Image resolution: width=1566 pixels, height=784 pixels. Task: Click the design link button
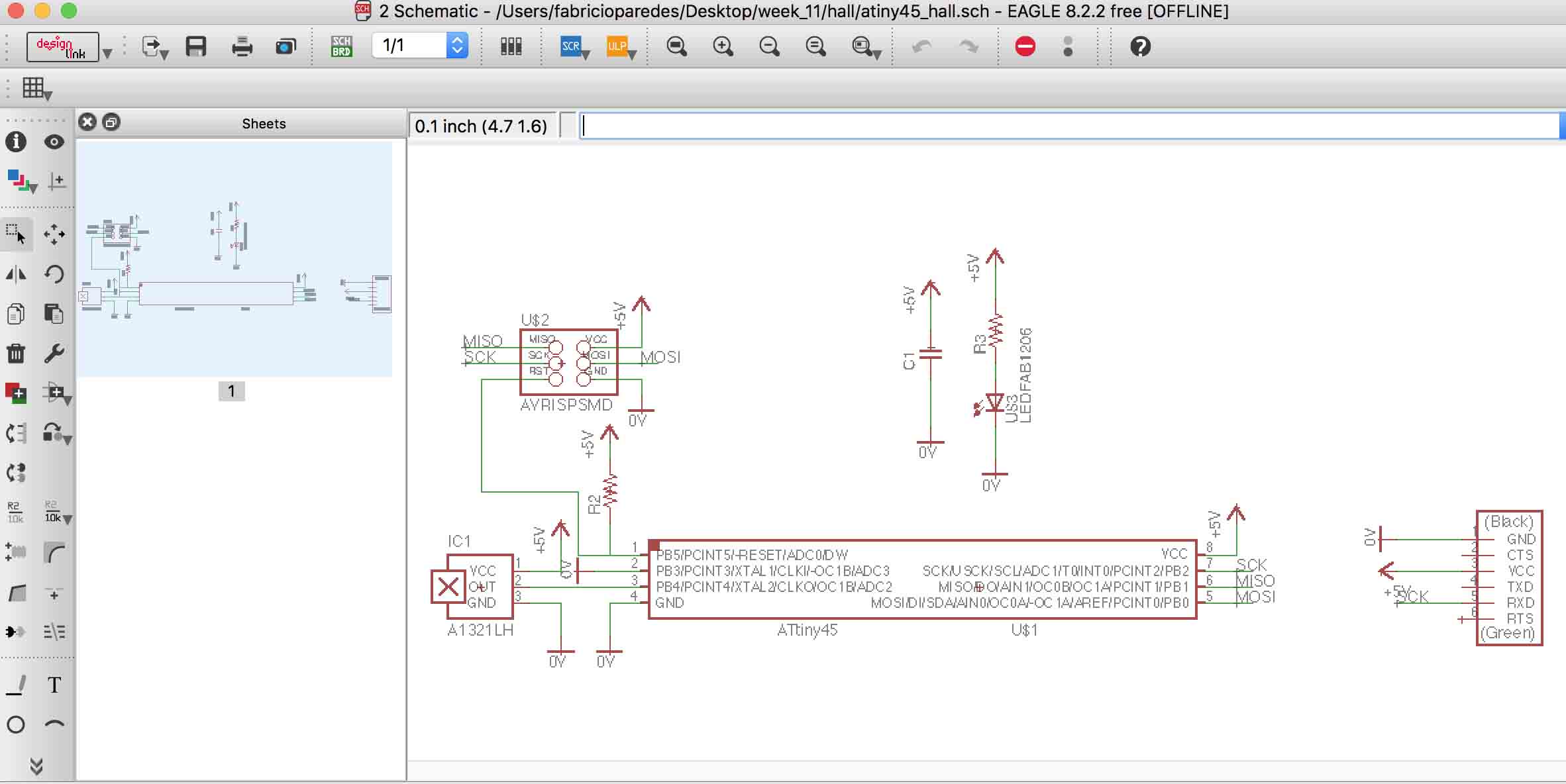(63, 47)
